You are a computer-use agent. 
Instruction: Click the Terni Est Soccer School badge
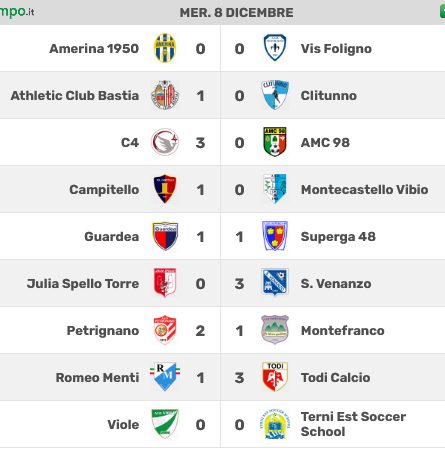275,424
